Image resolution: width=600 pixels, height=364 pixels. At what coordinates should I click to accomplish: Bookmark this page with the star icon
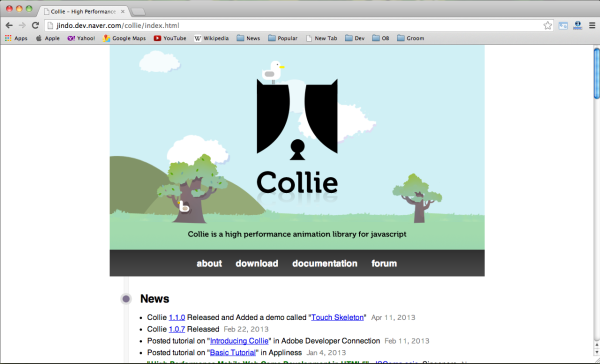[x=548, y=26]
